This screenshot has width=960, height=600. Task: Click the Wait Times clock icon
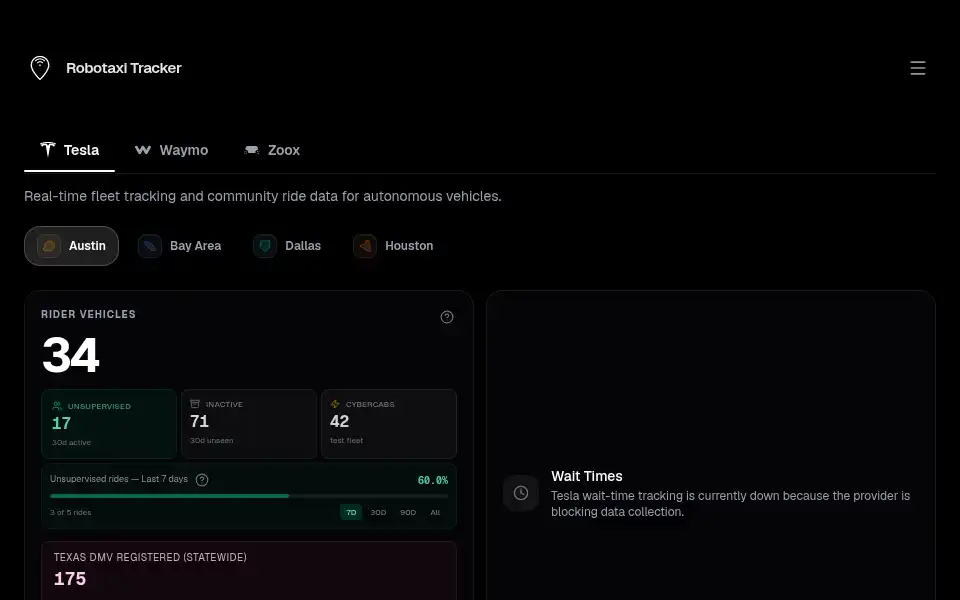520,493
